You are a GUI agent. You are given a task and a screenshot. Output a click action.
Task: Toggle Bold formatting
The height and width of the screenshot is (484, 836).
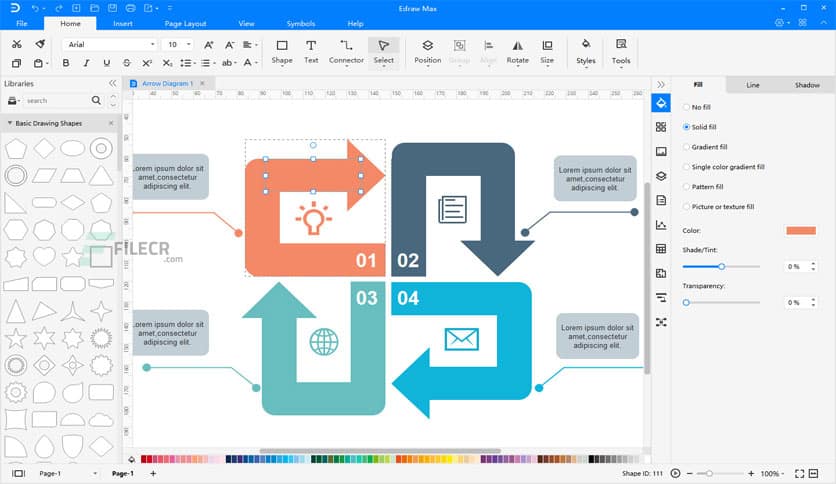tap(66, 63)
